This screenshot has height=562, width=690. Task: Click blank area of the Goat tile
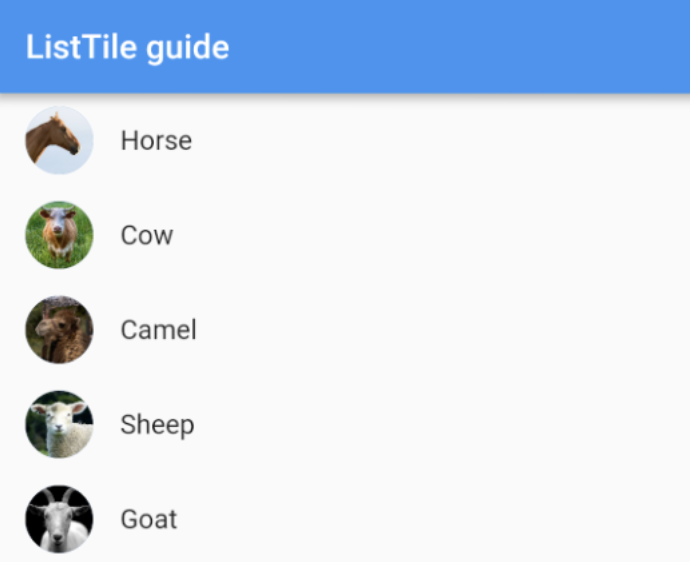click(440, 519)
